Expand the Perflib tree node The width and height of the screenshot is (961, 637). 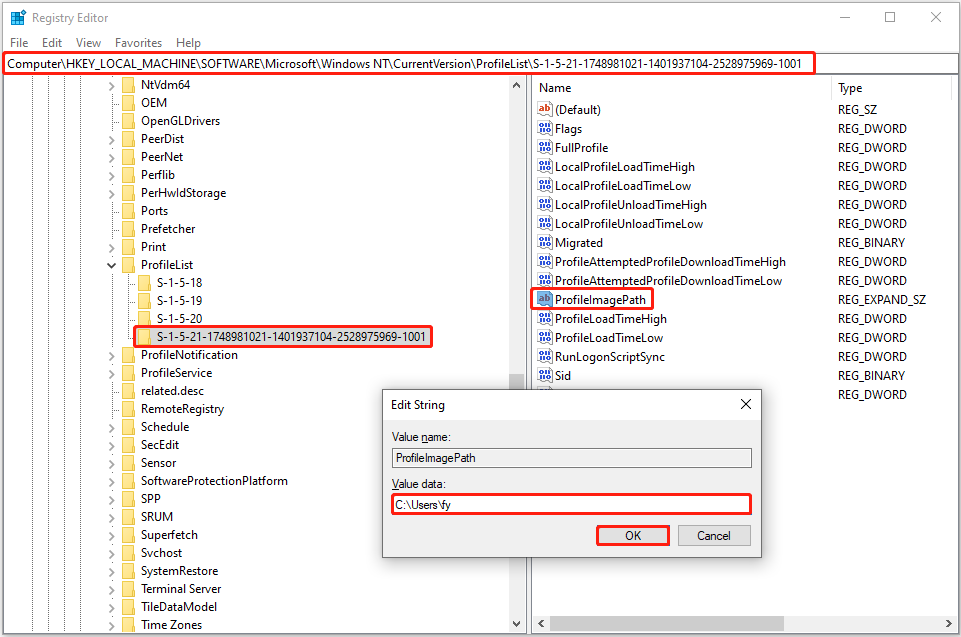point(112,176)
